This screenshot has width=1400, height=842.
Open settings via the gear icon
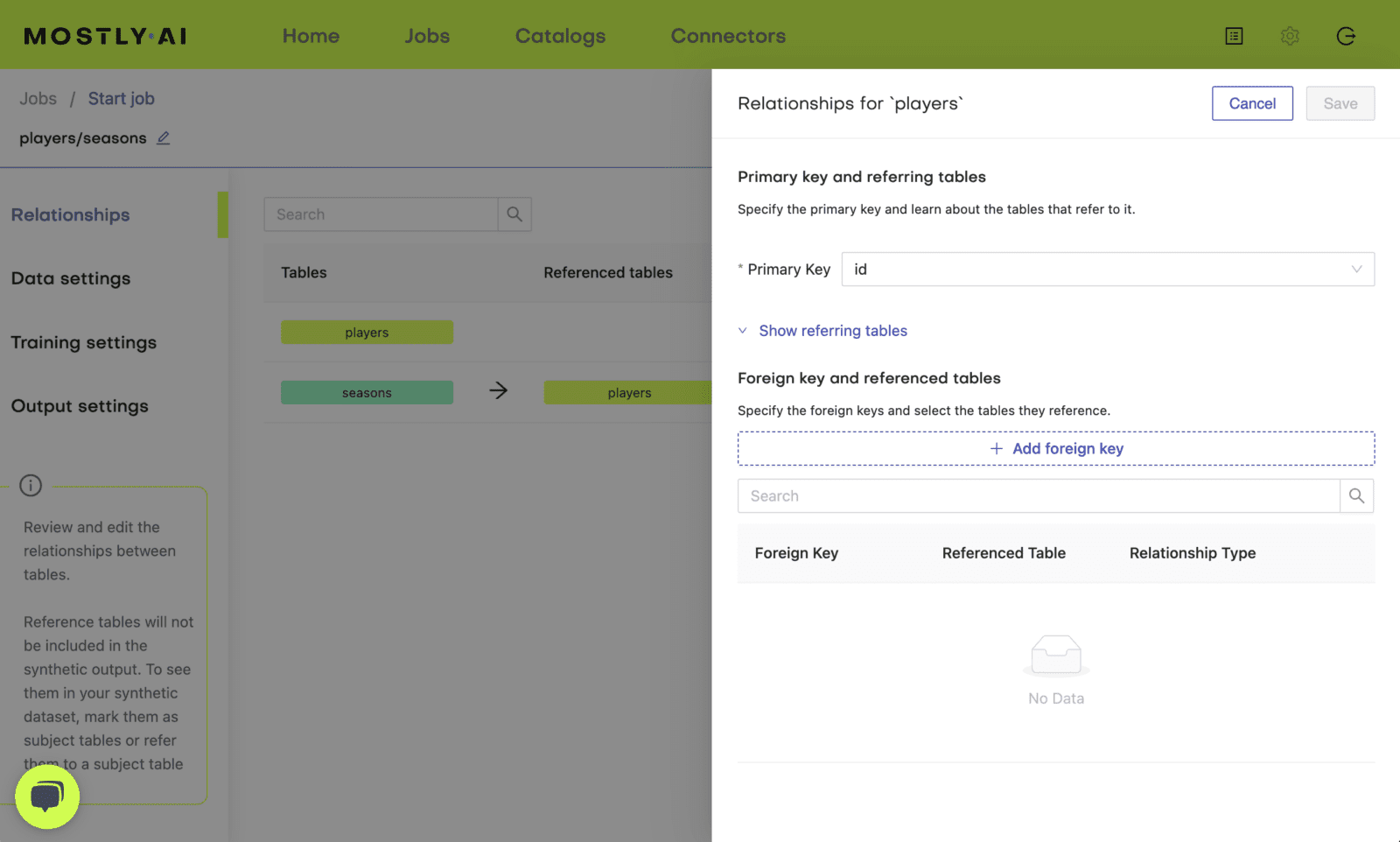(x=1290, y=36)
